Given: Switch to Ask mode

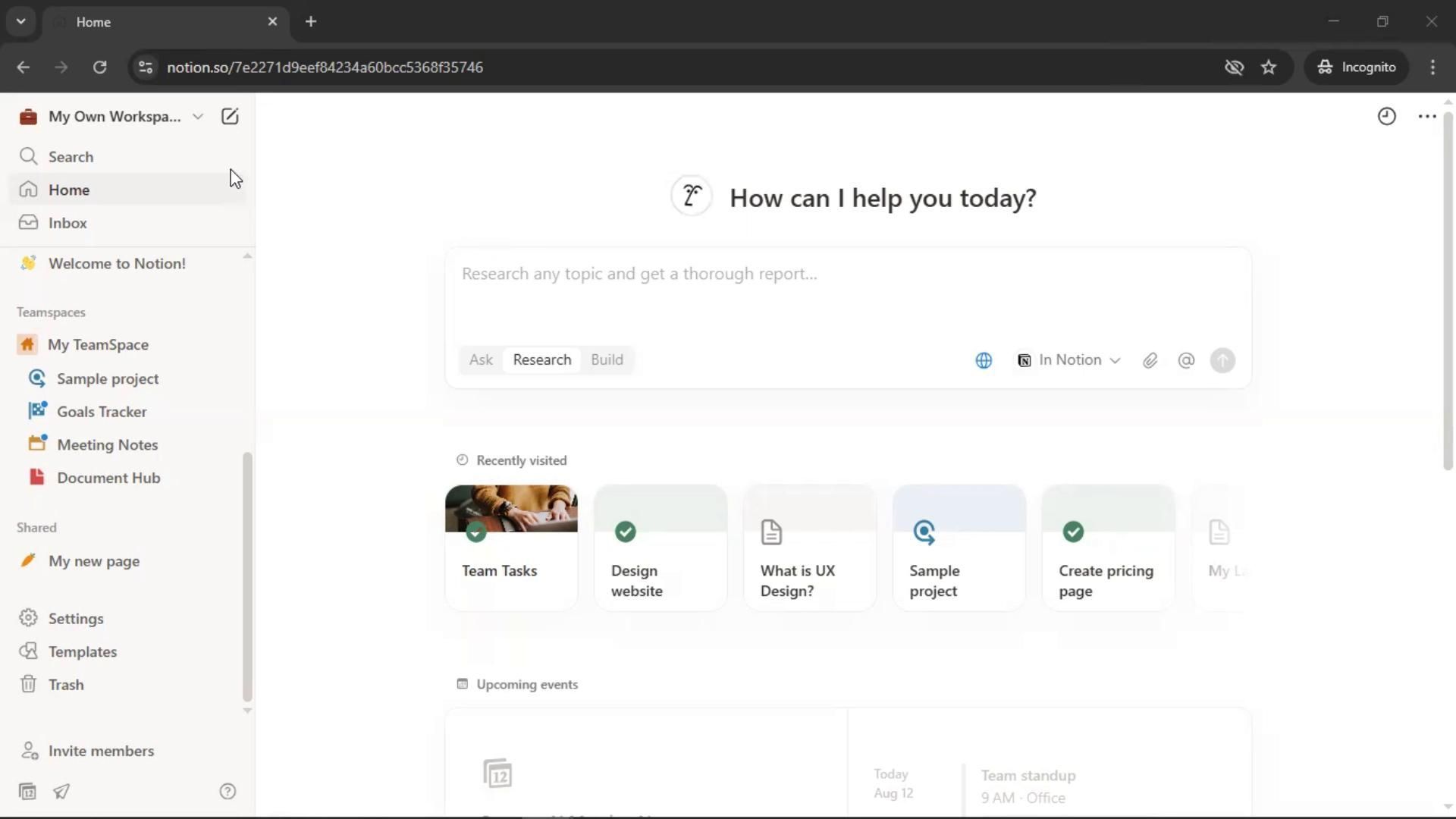Looking at the screenshot, I should click(481, 359).
